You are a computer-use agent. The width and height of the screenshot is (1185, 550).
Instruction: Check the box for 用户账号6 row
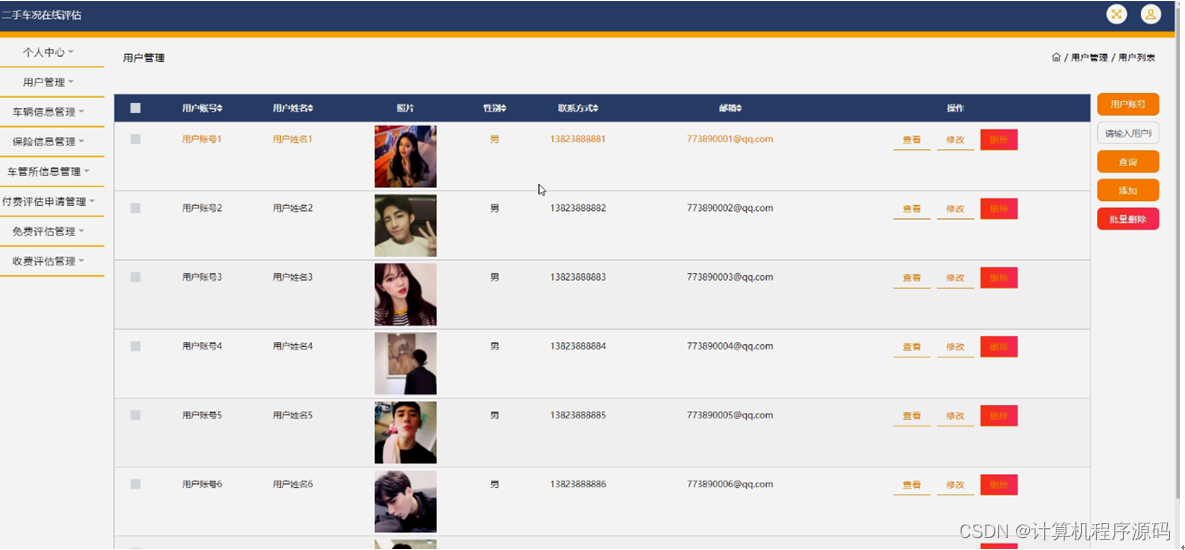tap(135, 484)
